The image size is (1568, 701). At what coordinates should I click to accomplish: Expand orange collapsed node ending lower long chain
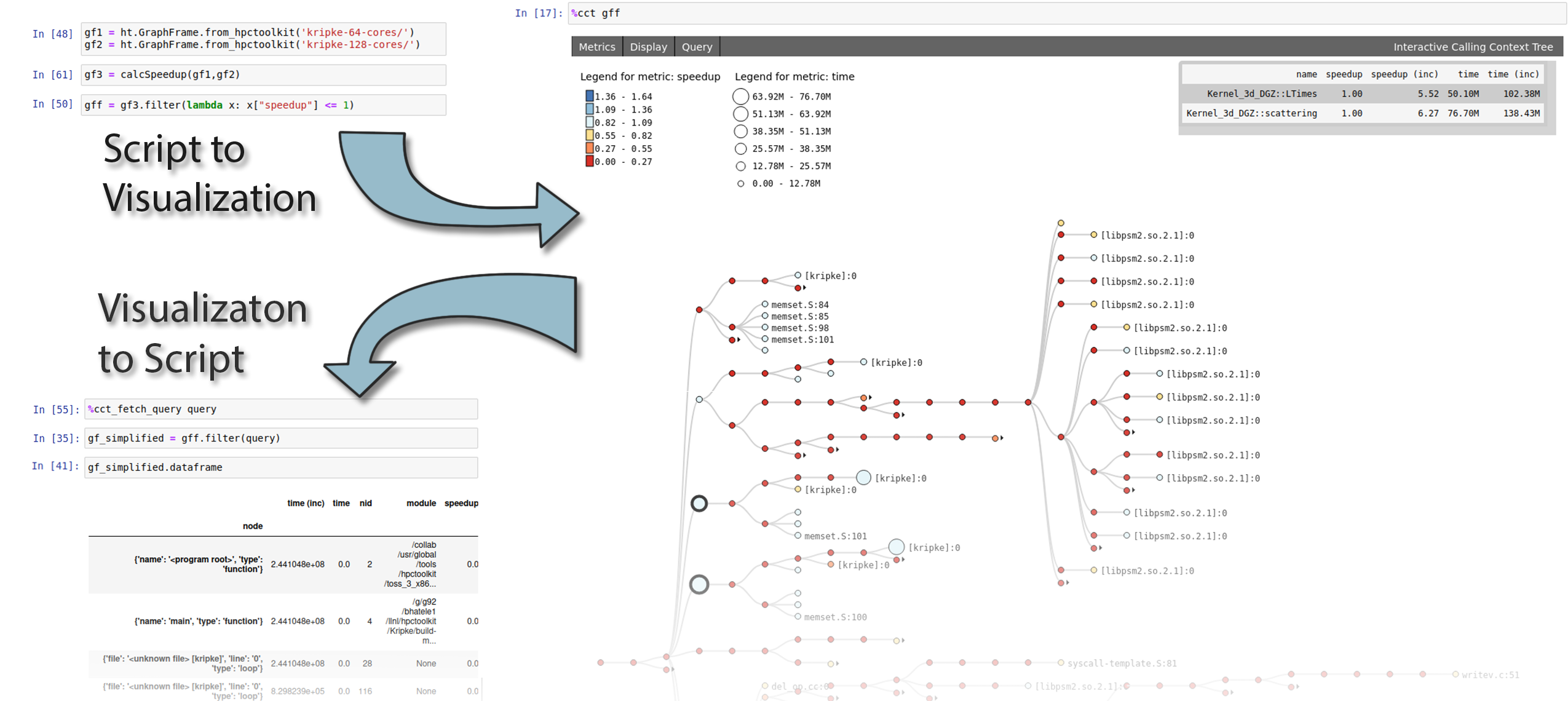994,438
